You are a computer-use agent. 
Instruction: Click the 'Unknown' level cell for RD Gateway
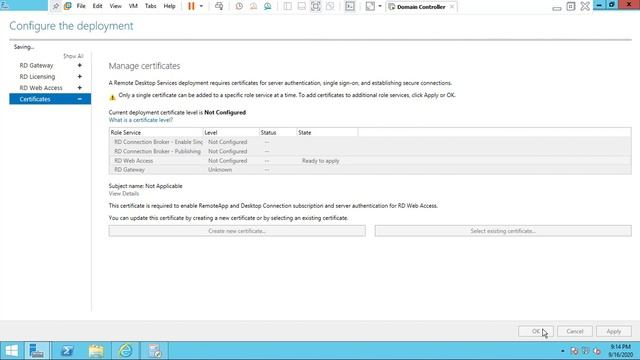pyautogui.click(x=220, y=170)
